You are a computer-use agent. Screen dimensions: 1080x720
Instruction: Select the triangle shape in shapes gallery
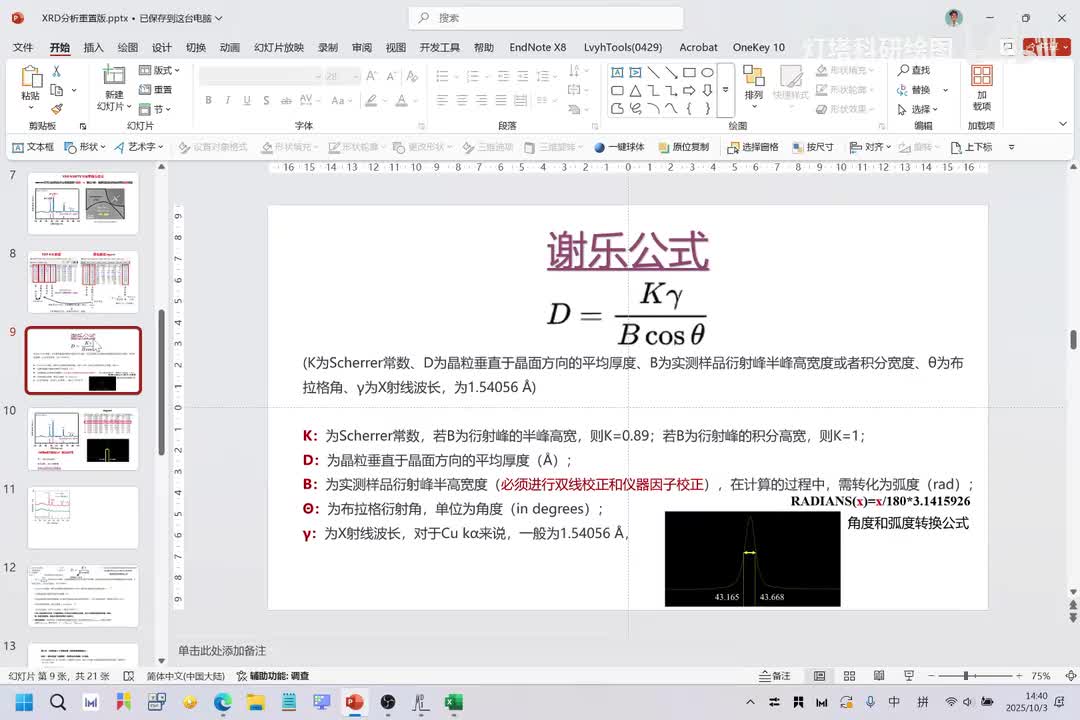tap(635, 90)
